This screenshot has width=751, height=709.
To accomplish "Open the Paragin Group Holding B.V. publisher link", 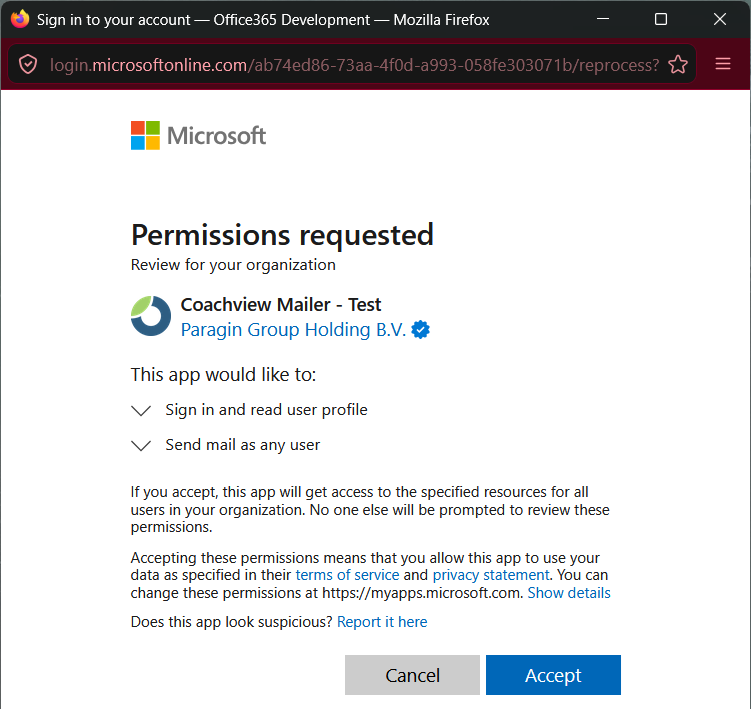I will (293, 330).
